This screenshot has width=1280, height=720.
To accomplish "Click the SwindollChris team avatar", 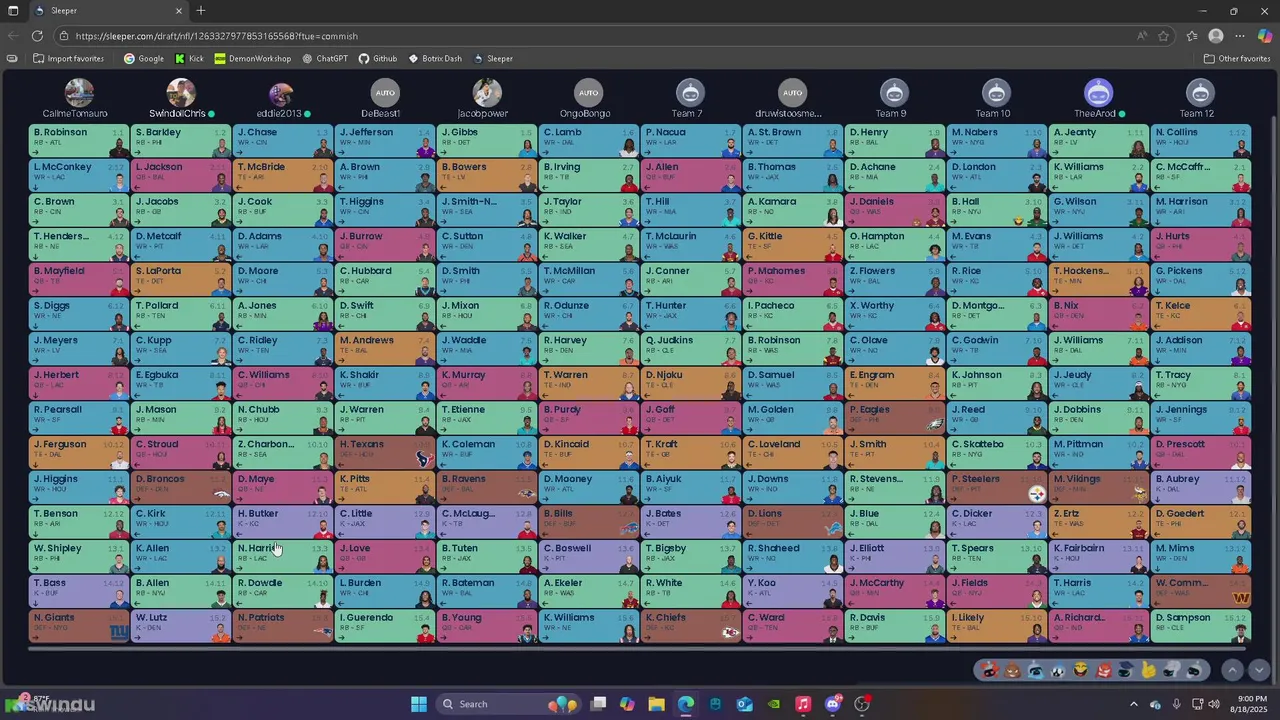I will [x=181, y=93].
